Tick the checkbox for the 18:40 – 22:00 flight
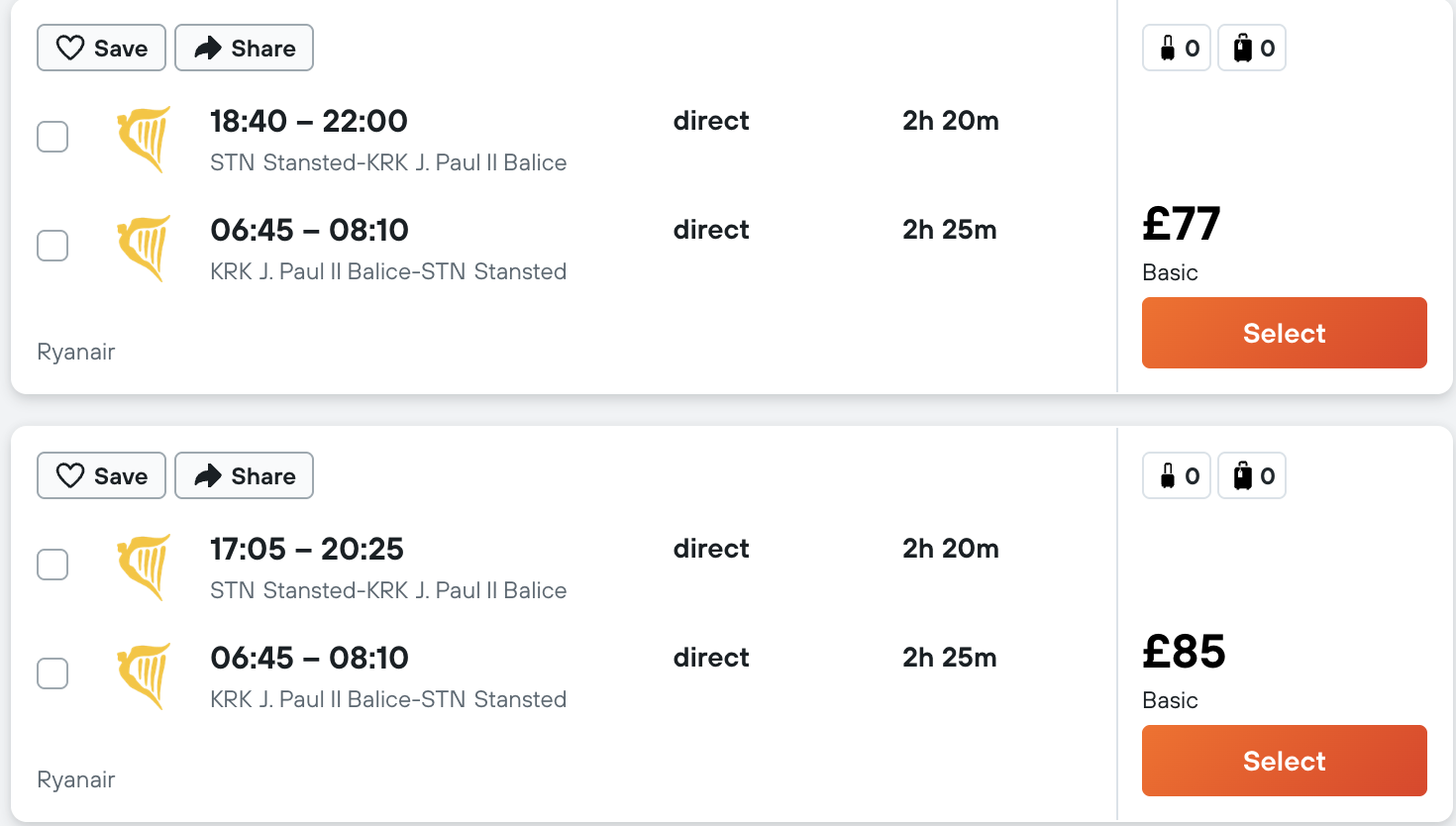This screenshot has width=1456, height=826. coord(52,137)
